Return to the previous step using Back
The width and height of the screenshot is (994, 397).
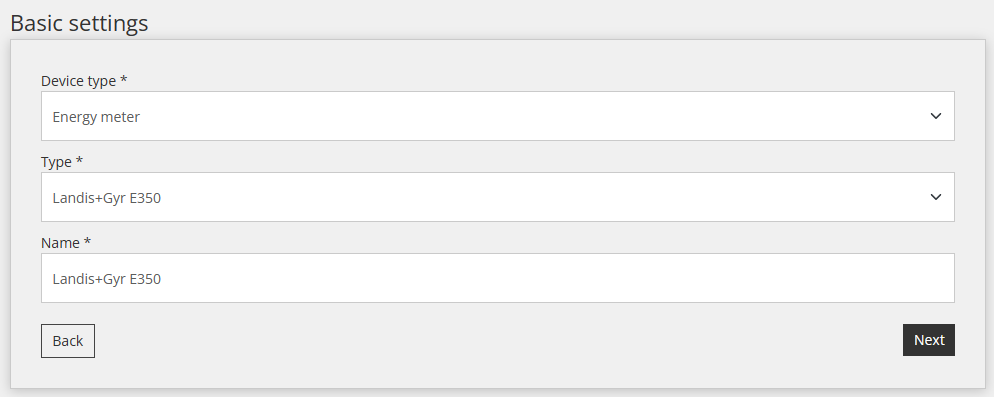(68, 341)
